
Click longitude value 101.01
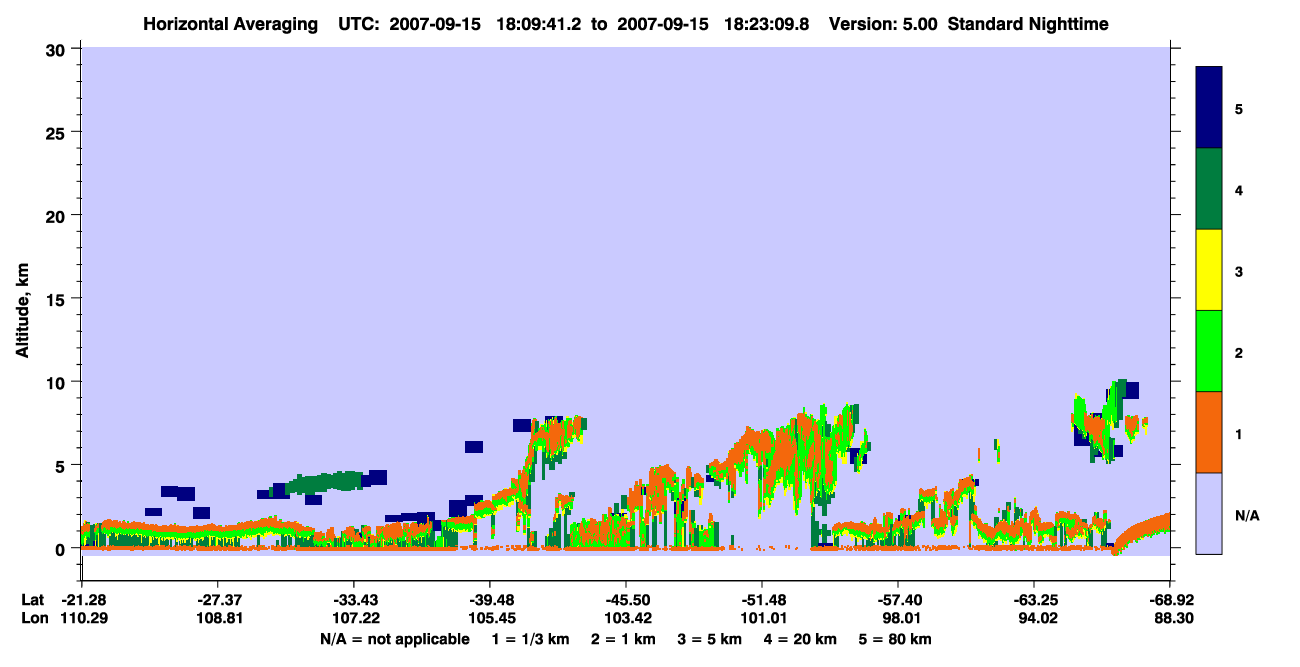pos(761,619)
